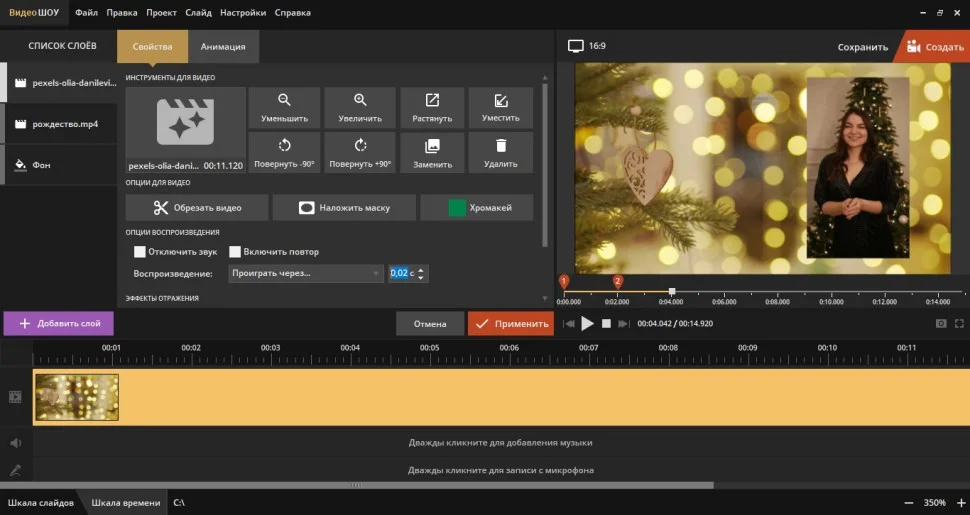This screenshot has height=515, width=970.
Task: Replace video using Заменить icon
Action: 432,152
